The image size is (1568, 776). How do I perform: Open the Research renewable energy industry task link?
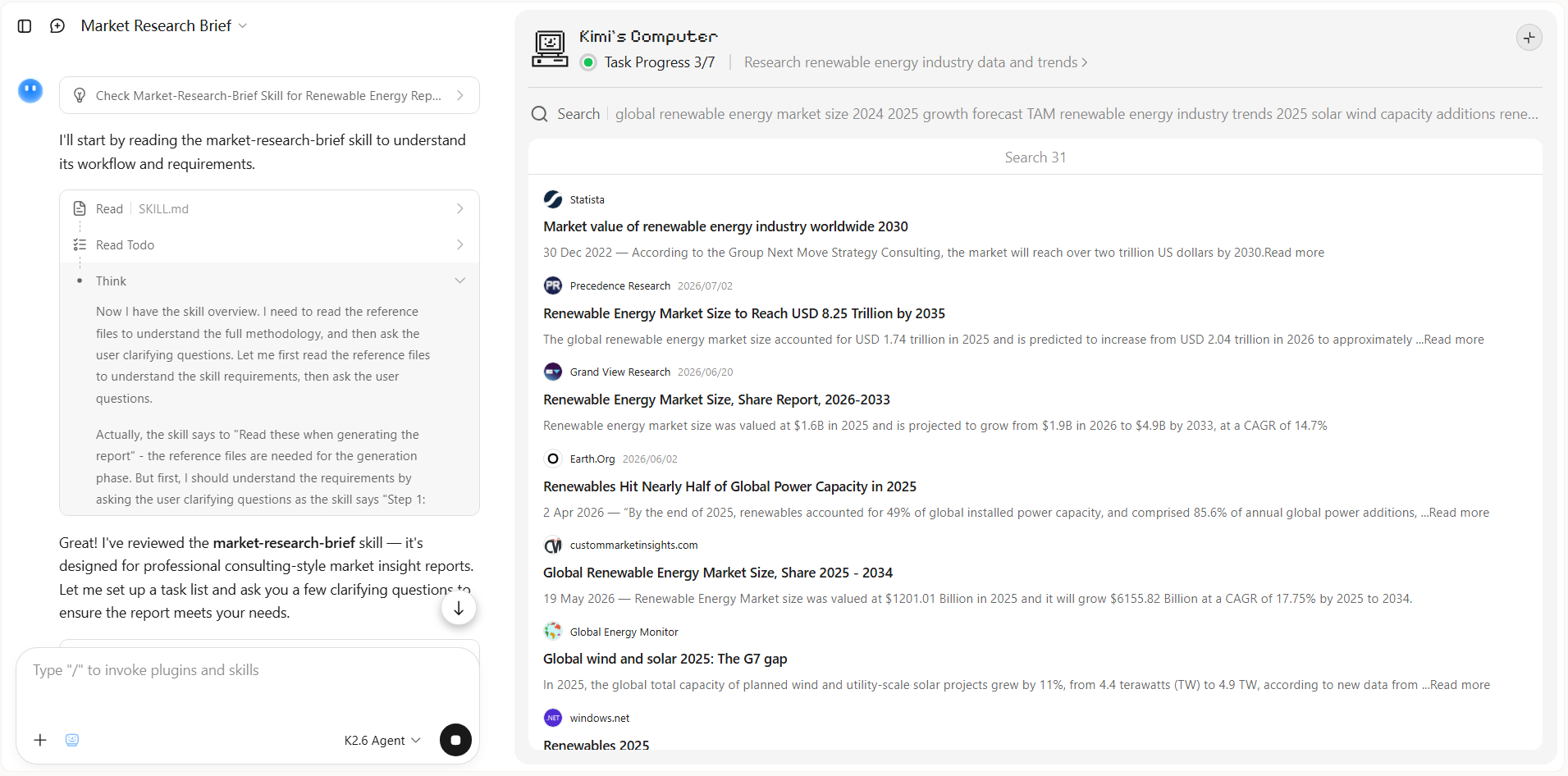coord(916,62)
